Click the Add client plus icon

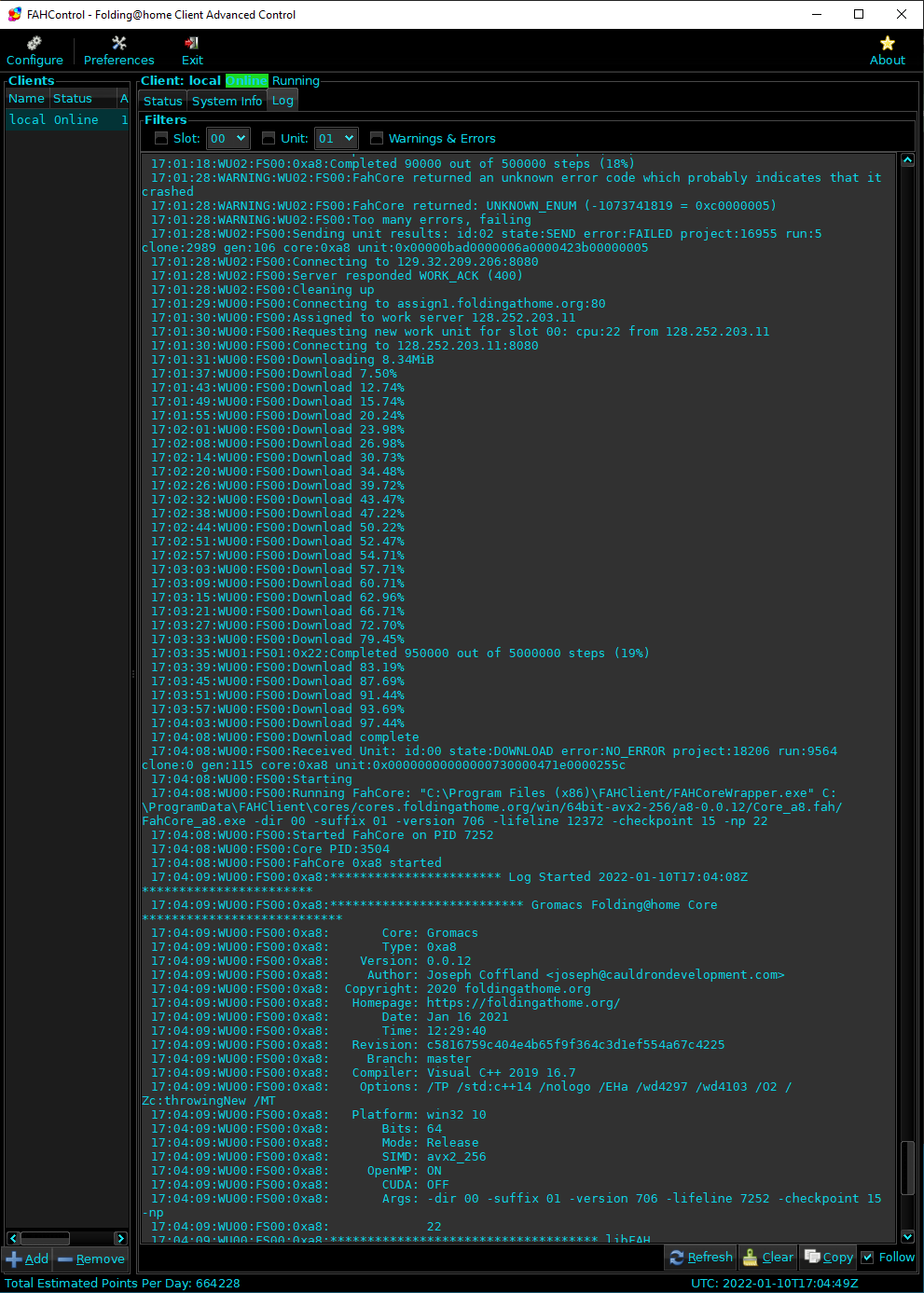click(x=13, y=1259)
